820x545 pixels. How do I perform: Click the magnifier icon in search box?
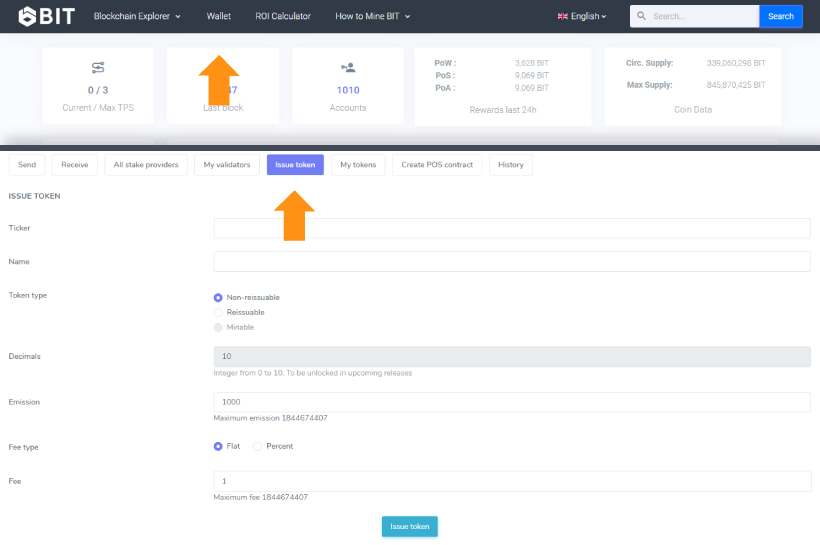coord(642,17)
